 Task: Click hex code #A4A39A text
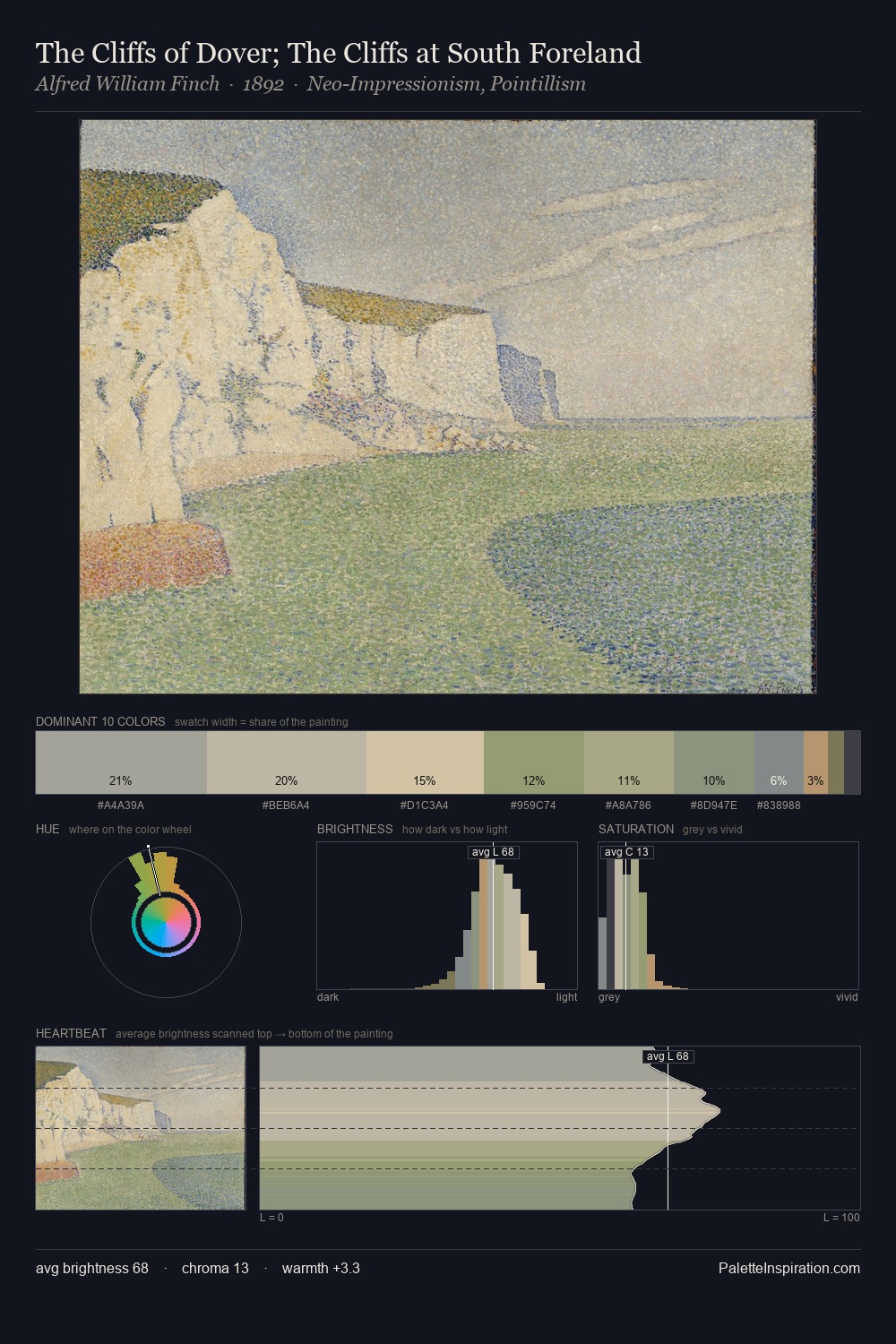[x=121, y=806]
